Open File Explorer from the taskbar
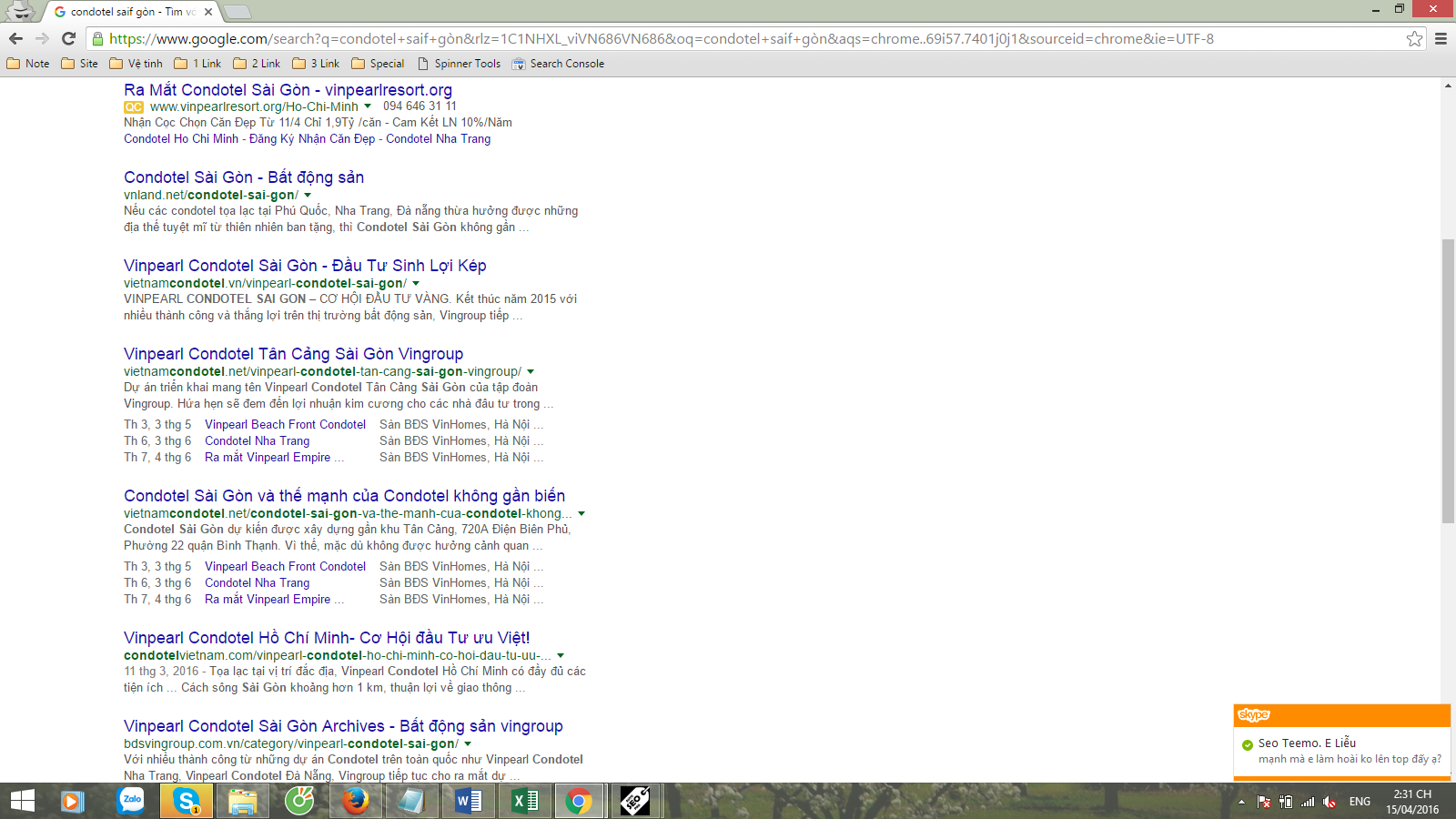 tap(243, 801)
